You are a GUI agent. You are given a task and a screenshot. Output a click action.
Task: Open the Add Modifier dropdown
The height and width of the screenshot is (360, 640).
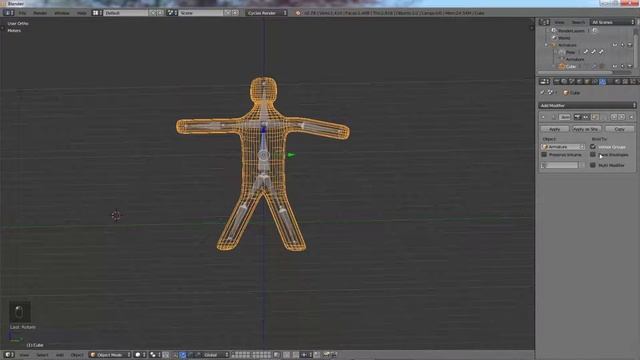pyautogui.click(x=587, y=106)
